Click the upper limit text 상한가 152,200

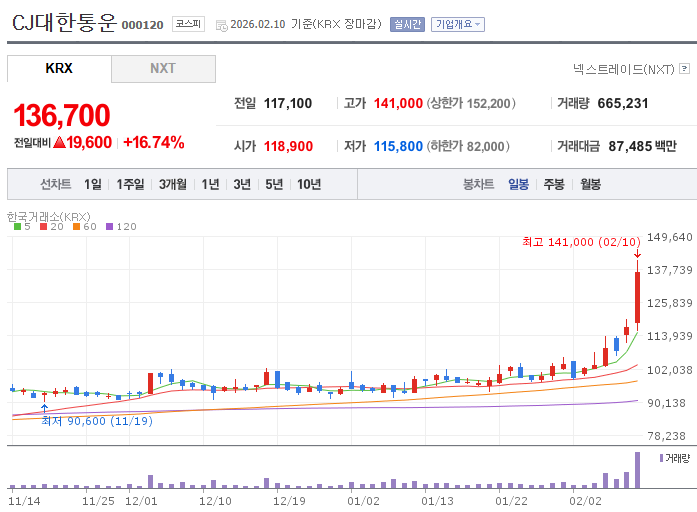pyautogui.click(x=471, y=103)
